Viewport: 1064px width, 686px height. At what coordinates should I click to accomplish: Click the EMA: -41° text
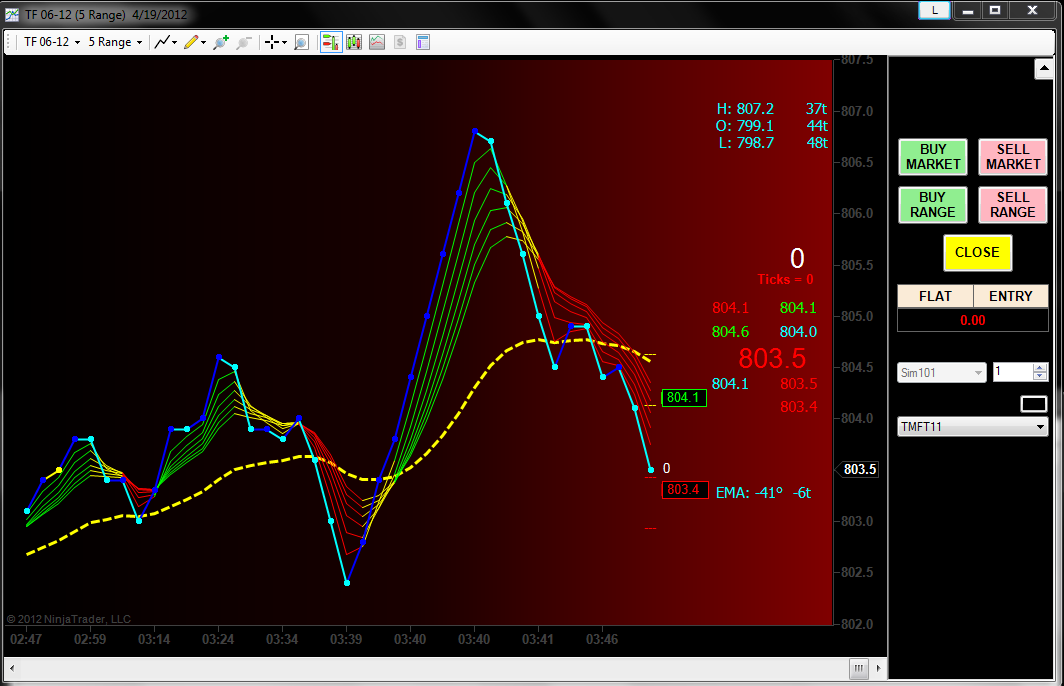pos(749,493)
